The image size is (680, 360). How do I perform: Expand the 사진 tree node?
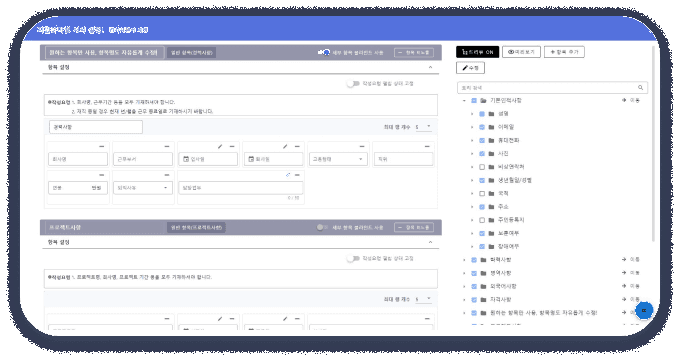472,154
